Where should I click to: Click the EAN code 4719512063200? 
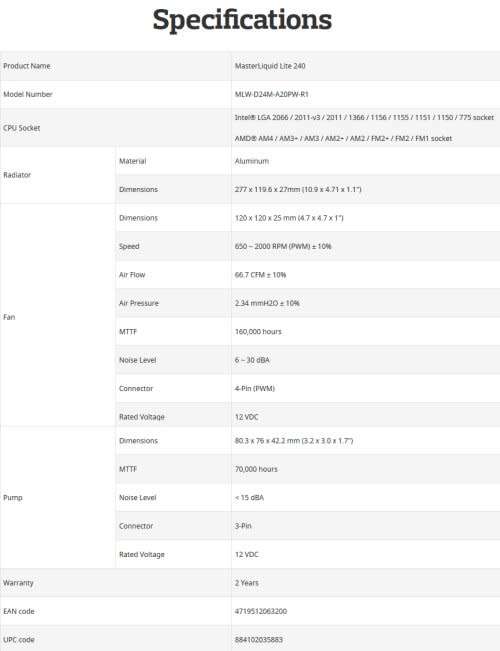[261, 611]
